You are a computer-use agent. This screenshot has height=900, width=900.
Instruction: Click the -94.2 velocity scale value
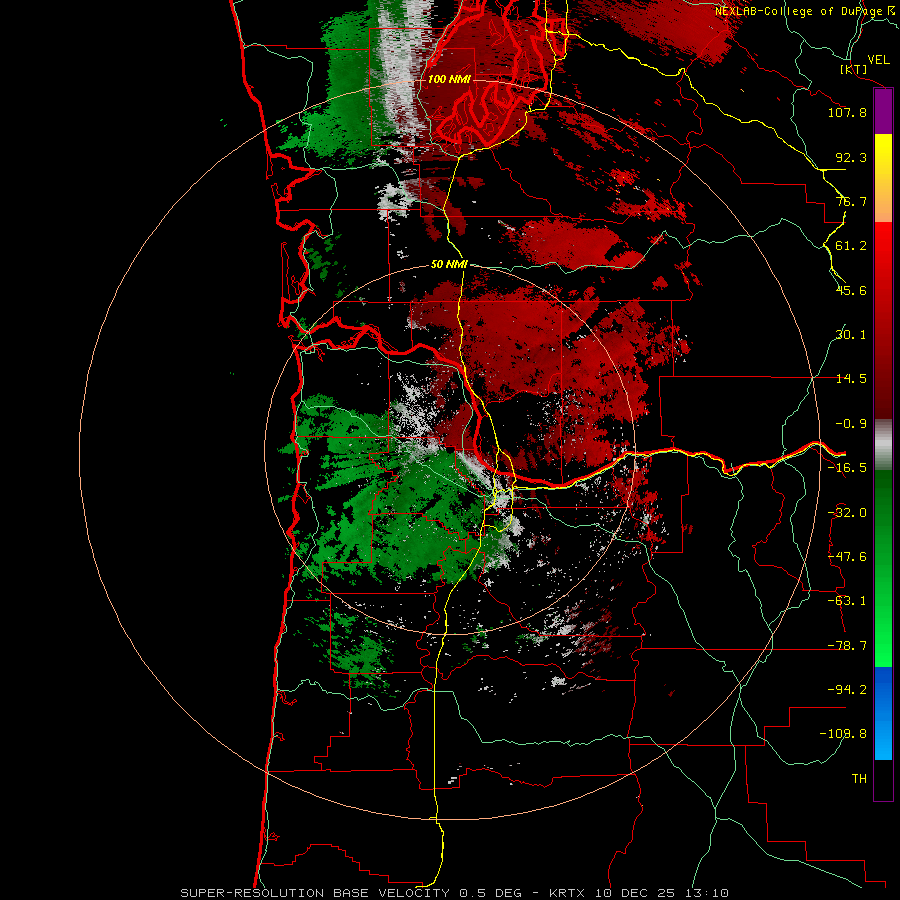(847, 690)
